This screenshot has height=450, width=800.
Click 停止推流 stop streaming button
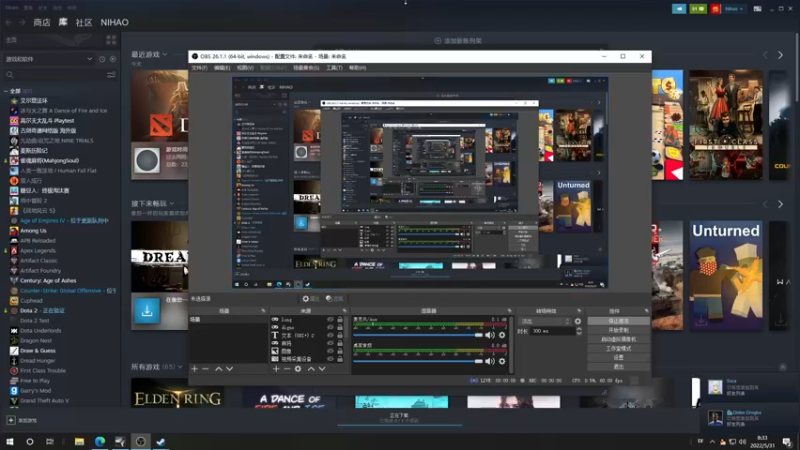pyautogui.click(x=618, y=321)
